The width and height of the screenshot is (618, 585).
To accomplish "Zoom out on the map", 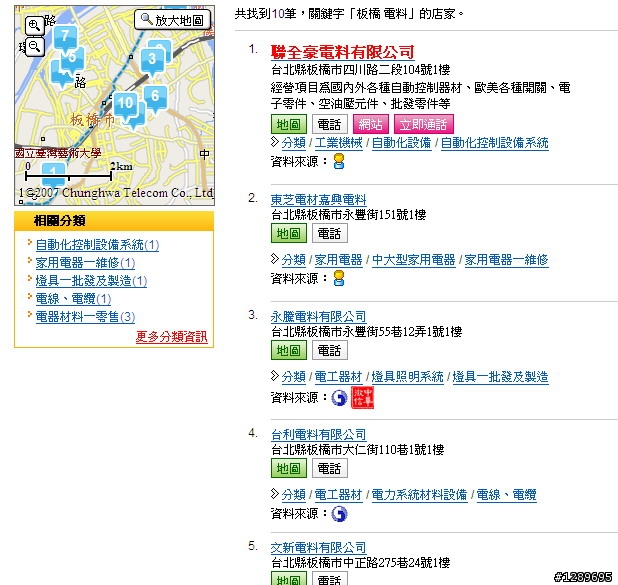I will click(x=34, y=47).
